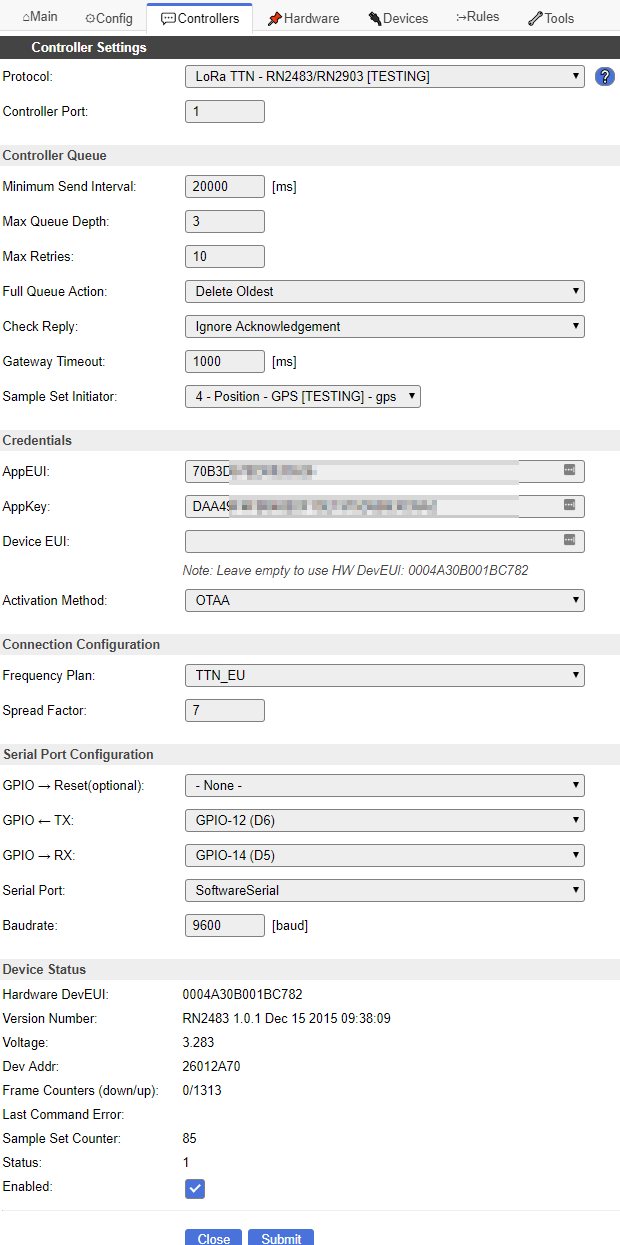Open the GPIO RX pin dropdown
This screenshot has height=1245, width=620.
tap(385, 855)
